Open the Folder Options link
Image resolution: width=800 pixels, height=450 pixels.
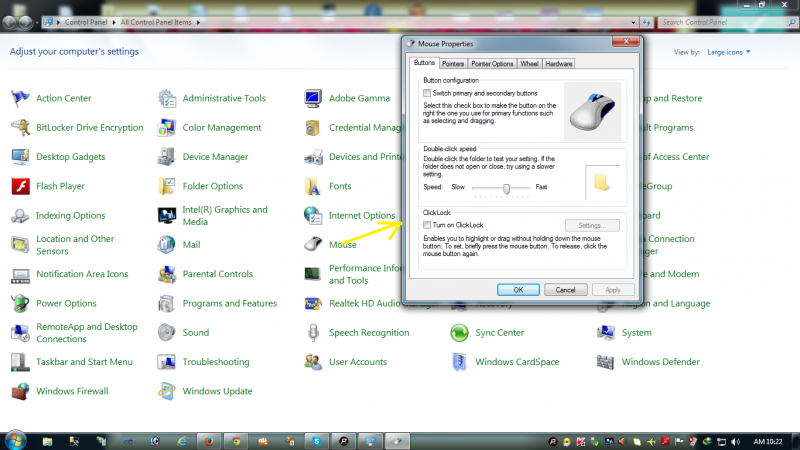[212, 186]
